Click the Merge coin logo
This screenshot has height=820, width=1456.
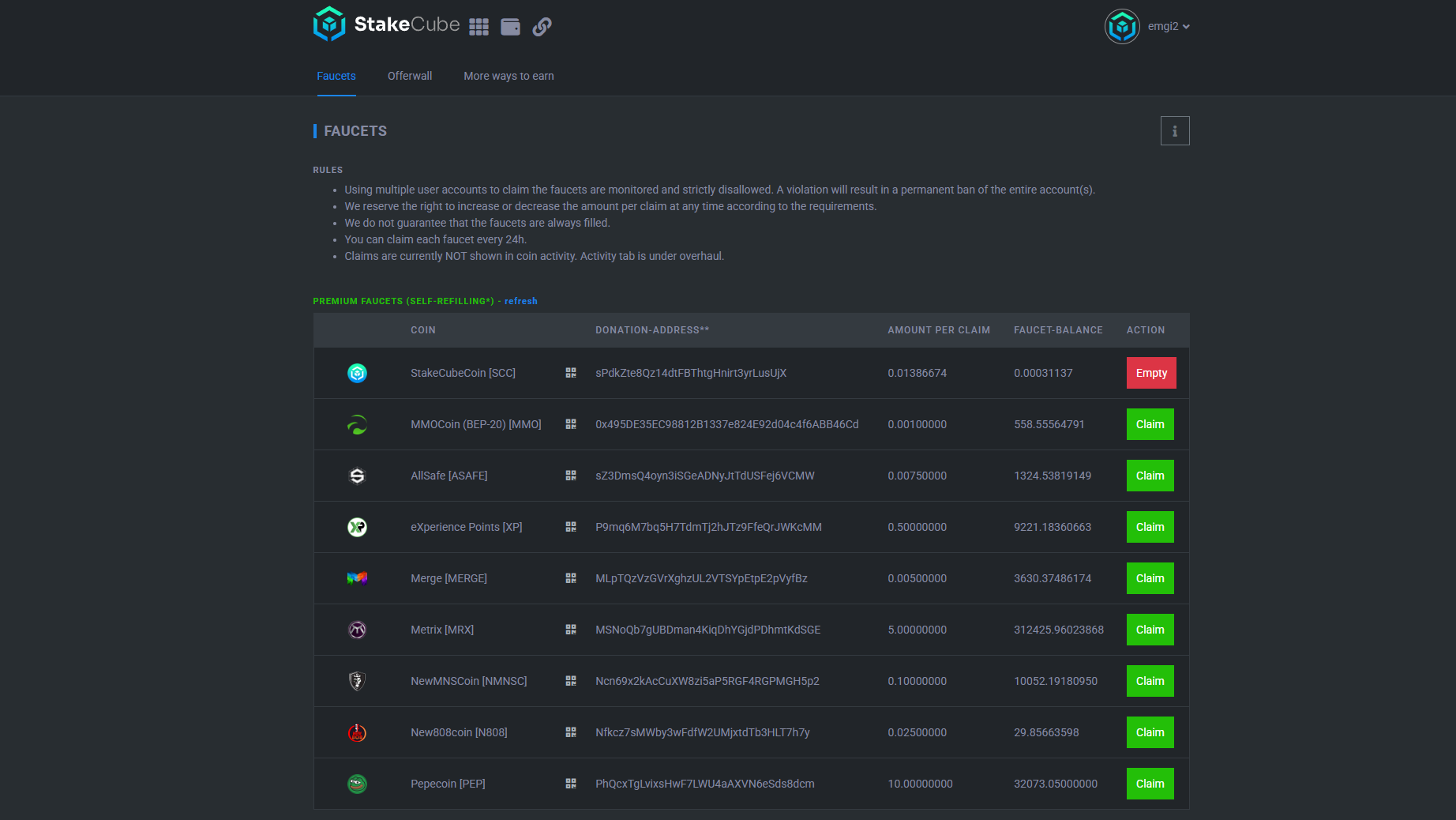pyautogui.click(x=357, y=578)
